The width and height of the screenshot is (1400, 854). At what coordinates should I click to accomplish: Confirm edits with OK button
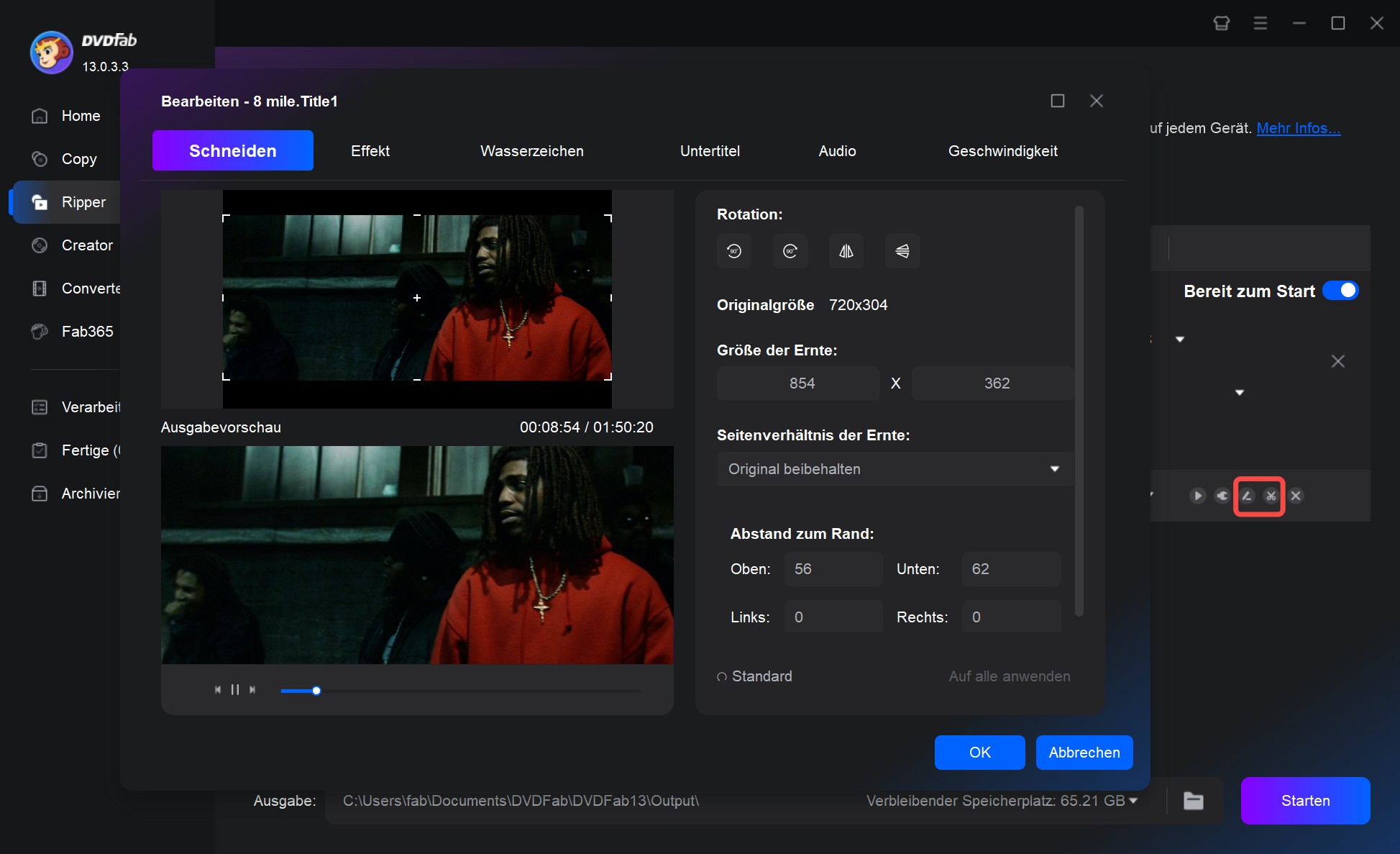tap(980, 753)
